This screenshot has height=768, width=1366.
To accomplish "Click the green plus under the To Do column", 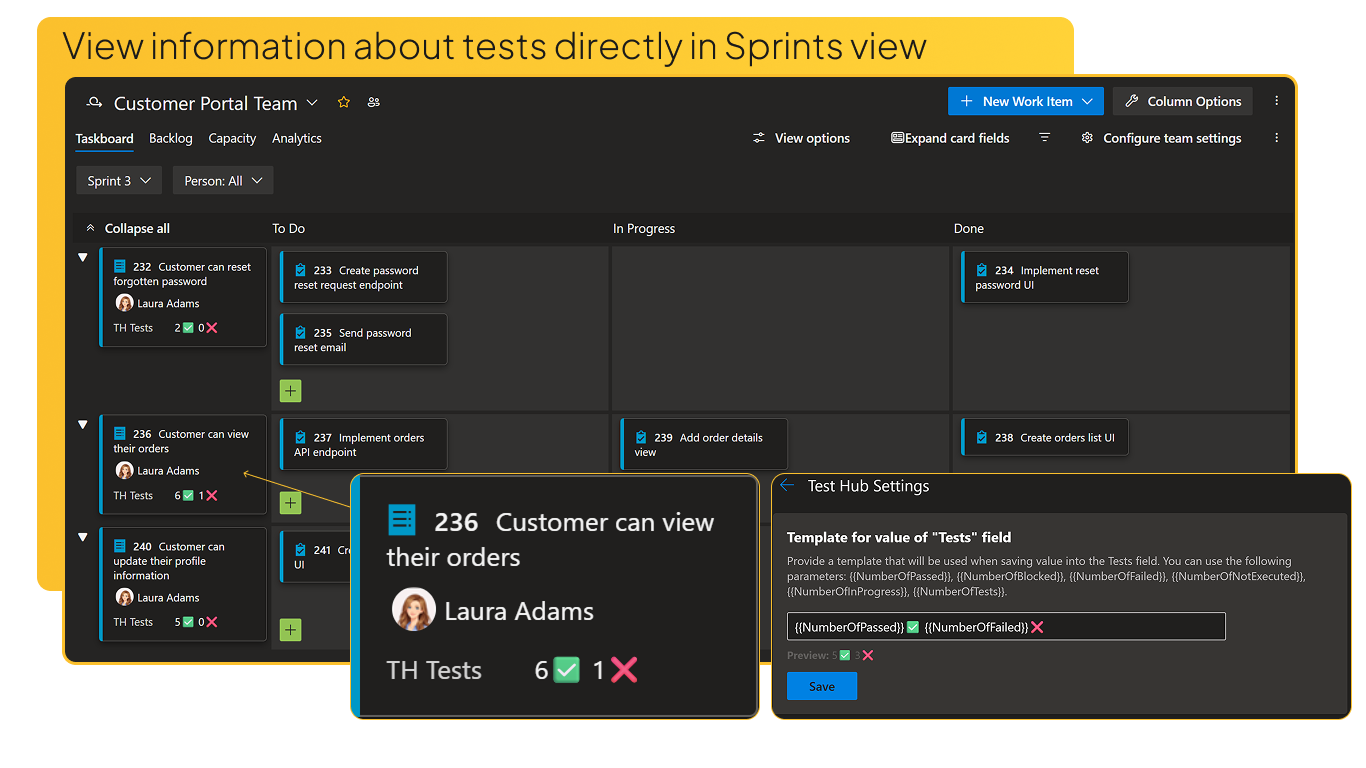I will [290, 390].
